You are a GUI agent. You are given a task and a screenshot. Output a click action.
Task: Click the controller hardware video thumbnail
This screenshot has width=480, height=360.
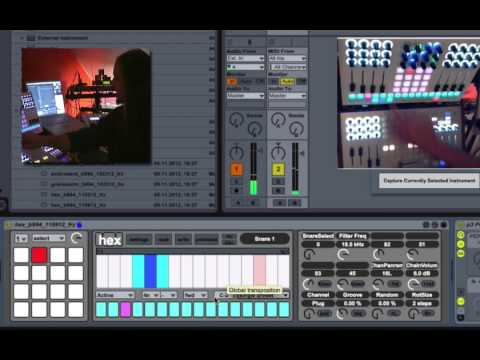[x=409, y=103]
